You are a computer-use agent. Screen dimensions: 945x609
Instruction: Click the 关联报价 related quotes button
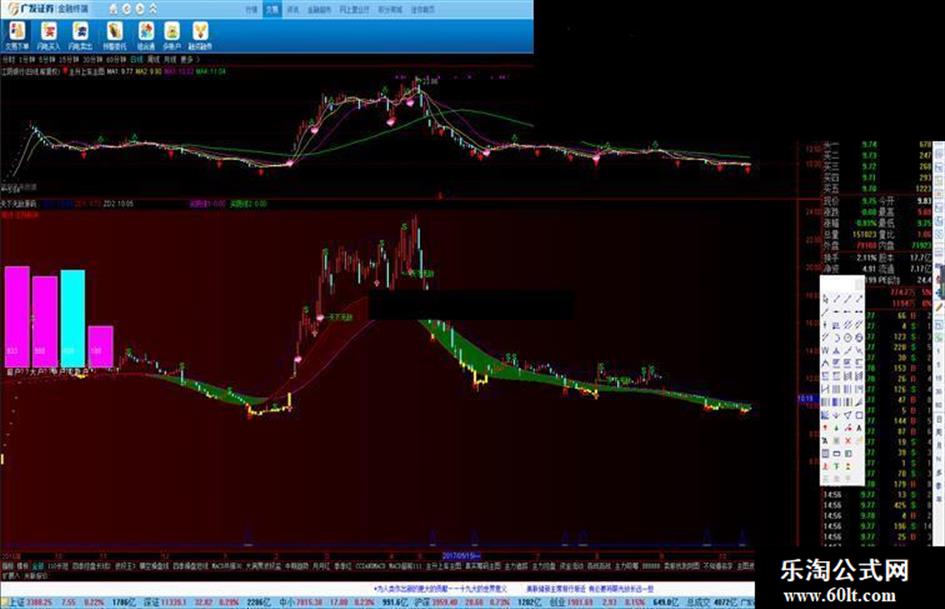coord(36,575)
